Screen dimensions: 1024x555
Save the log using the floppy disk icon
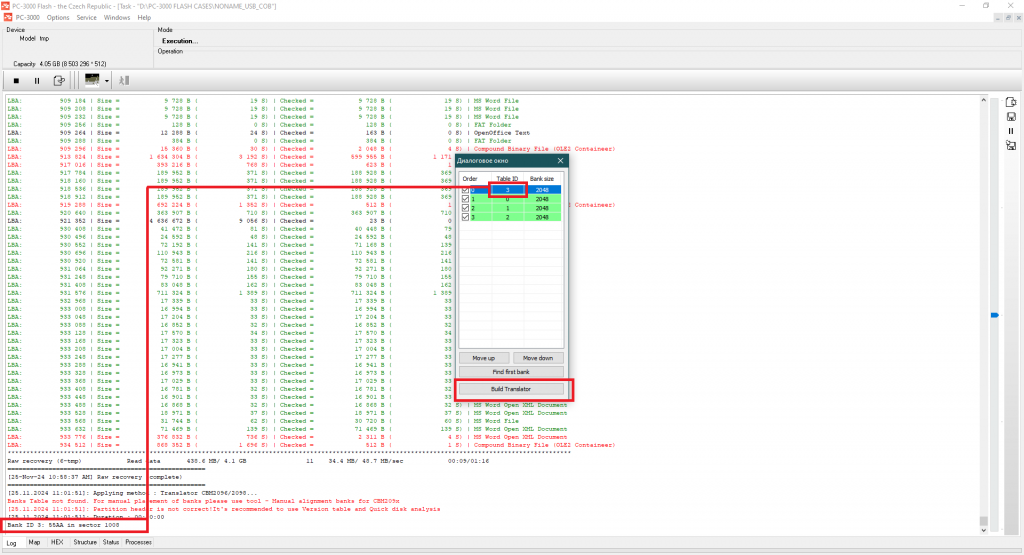(x=1011, y=117)
